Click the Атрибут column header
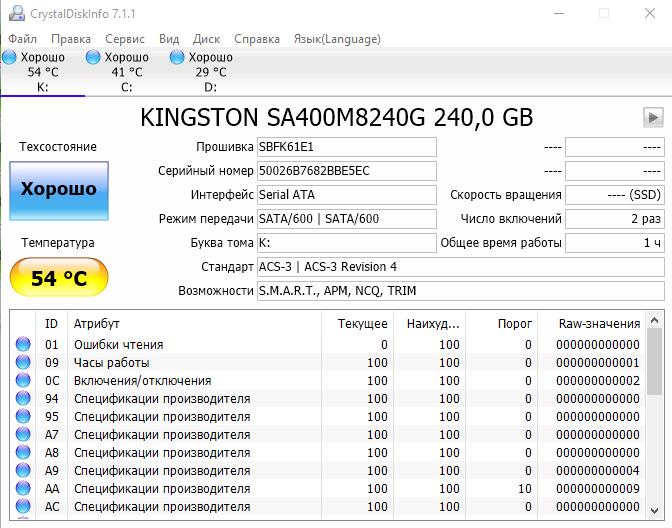This screenshot has height=528, width=672. (x=194, y=324)
